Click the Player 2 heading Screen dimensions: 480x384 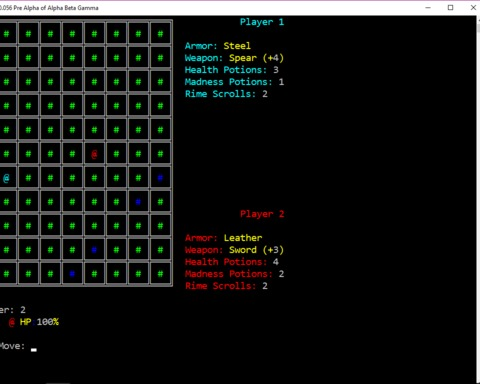[262, 214]
